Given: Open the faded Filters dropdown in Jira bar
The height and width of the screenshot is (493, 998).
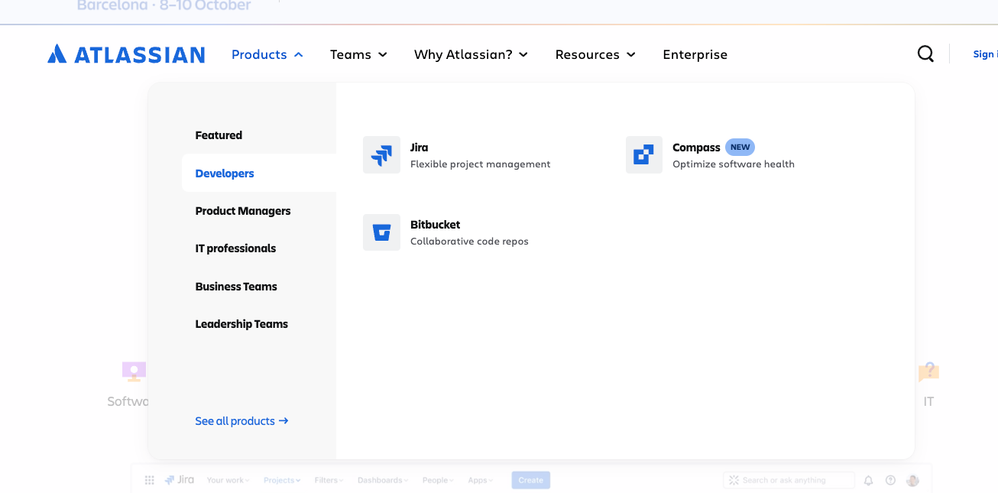Looking at the screenshot, I should click(x=328, y=480).
